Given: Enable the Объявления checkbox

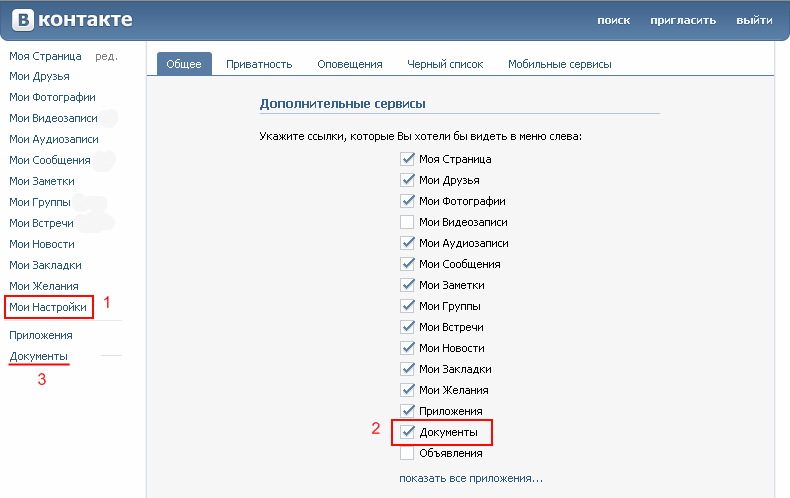Looking at the screenshot, I should pyautogui.click(x=407, y=453).
